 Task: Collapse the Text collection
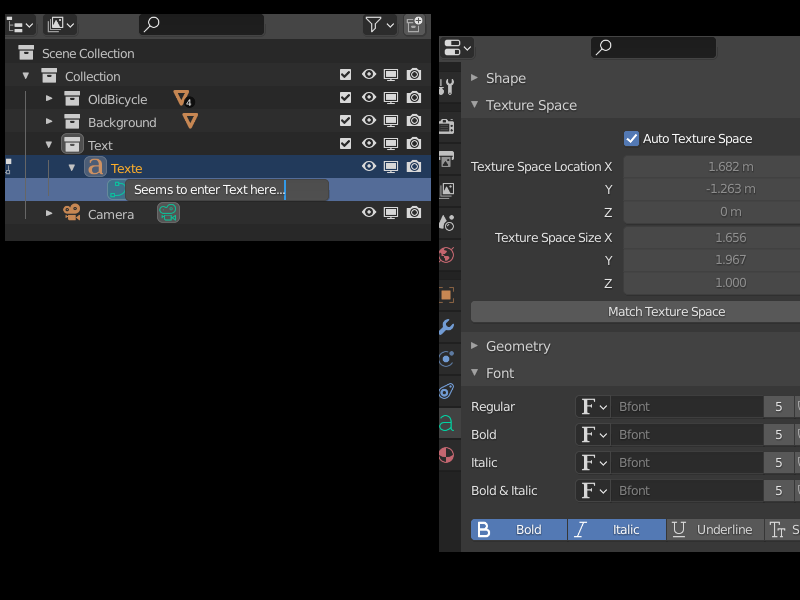(x=49, y=145)
